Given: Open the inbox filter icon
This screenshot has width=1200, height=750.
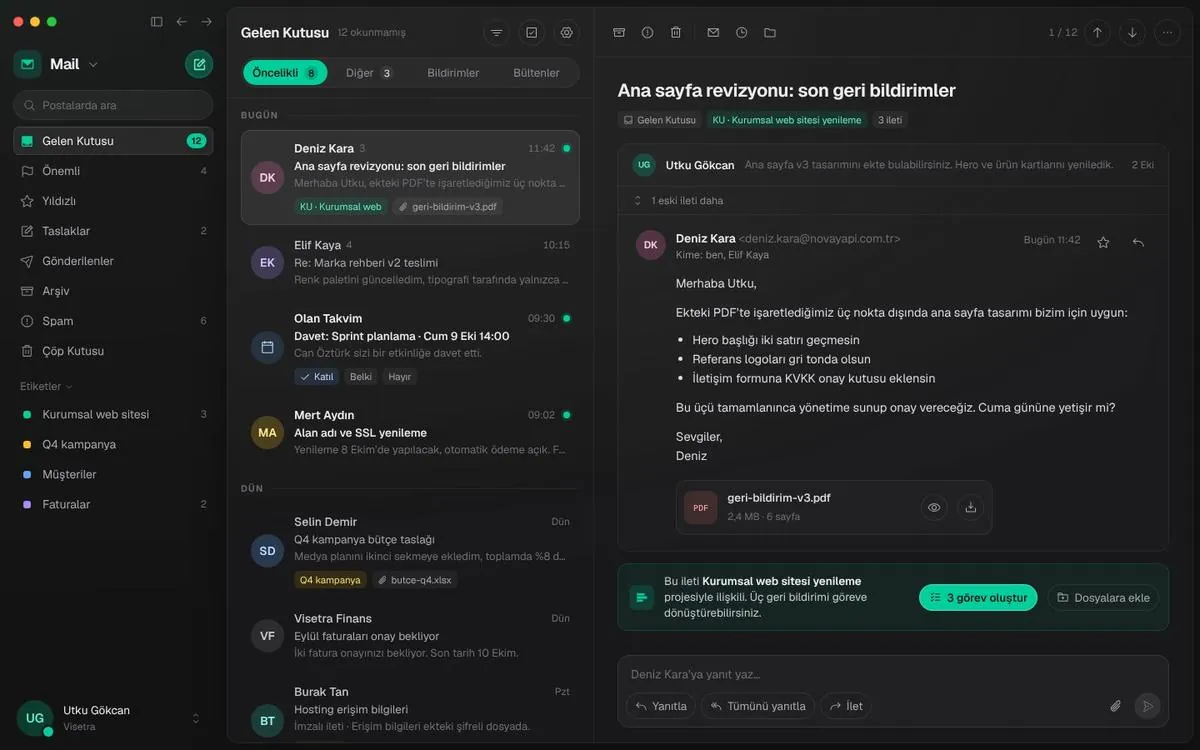Looking at the screenshot, I should (x=496, y=32).
